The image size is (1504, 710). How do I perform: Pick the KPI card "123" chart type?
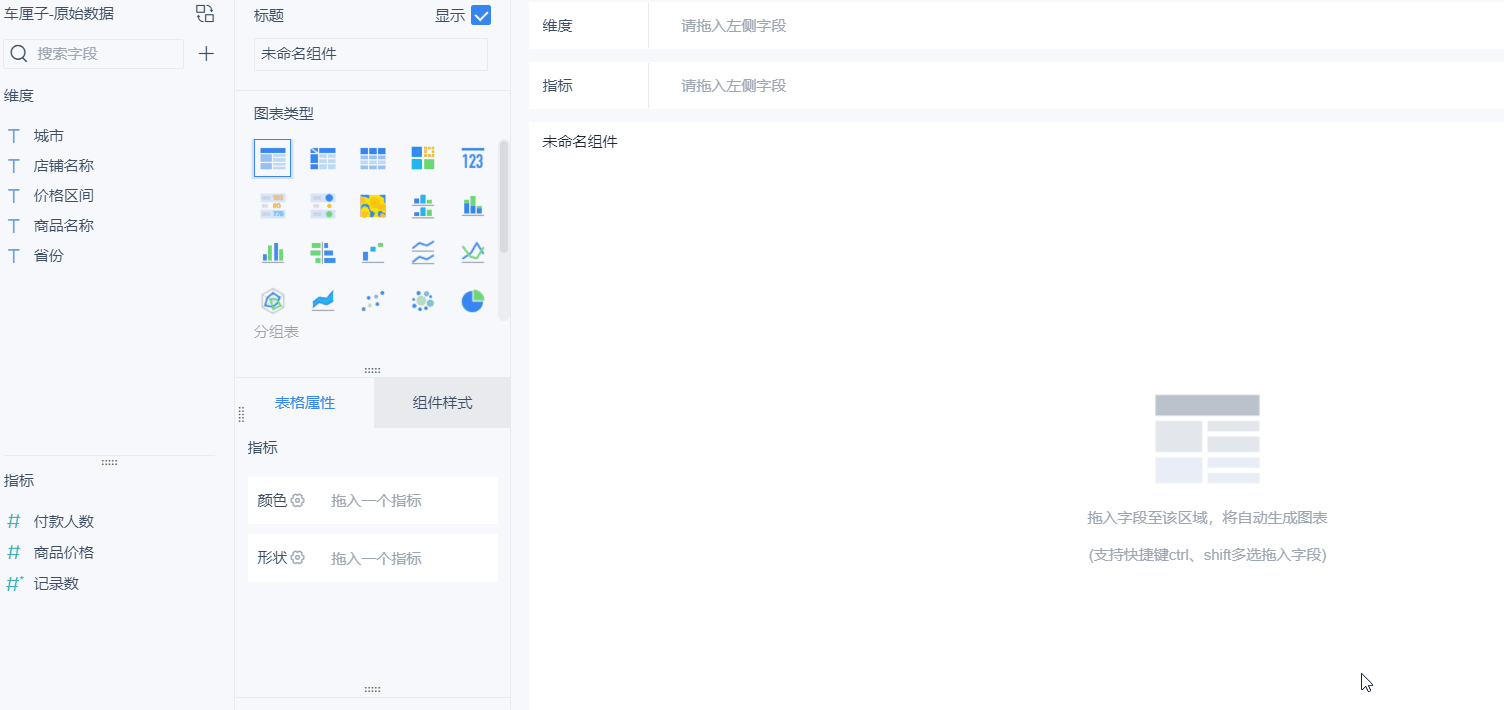[472, 157]
